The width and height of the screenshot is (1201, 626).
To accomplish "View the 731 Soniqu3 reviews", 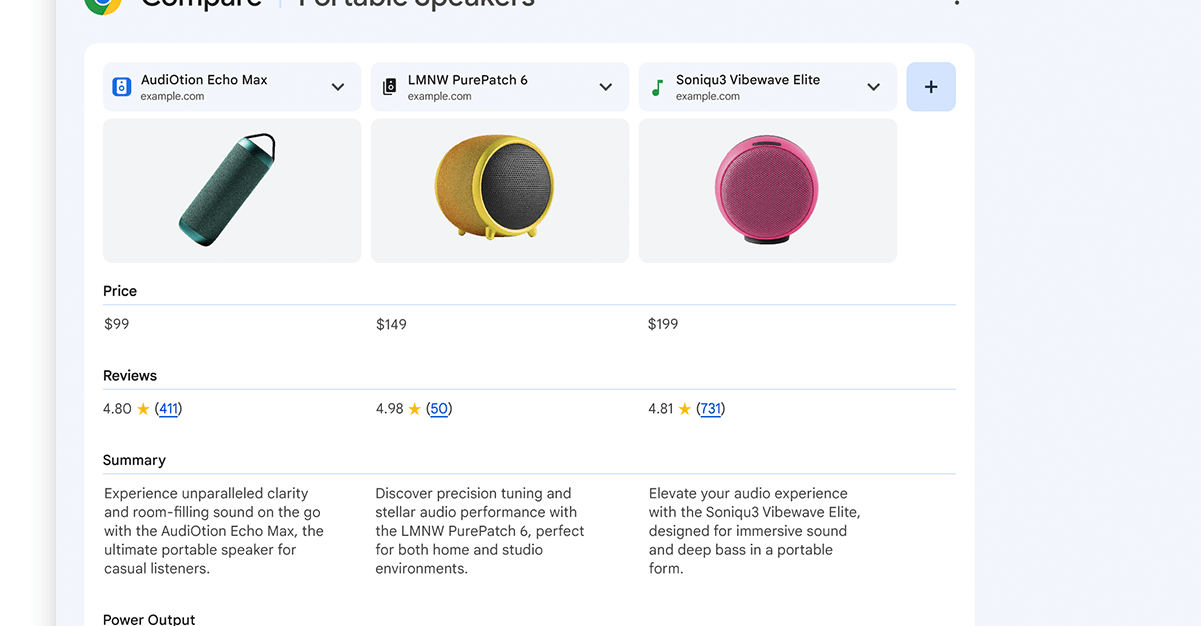I will [712, 408].
